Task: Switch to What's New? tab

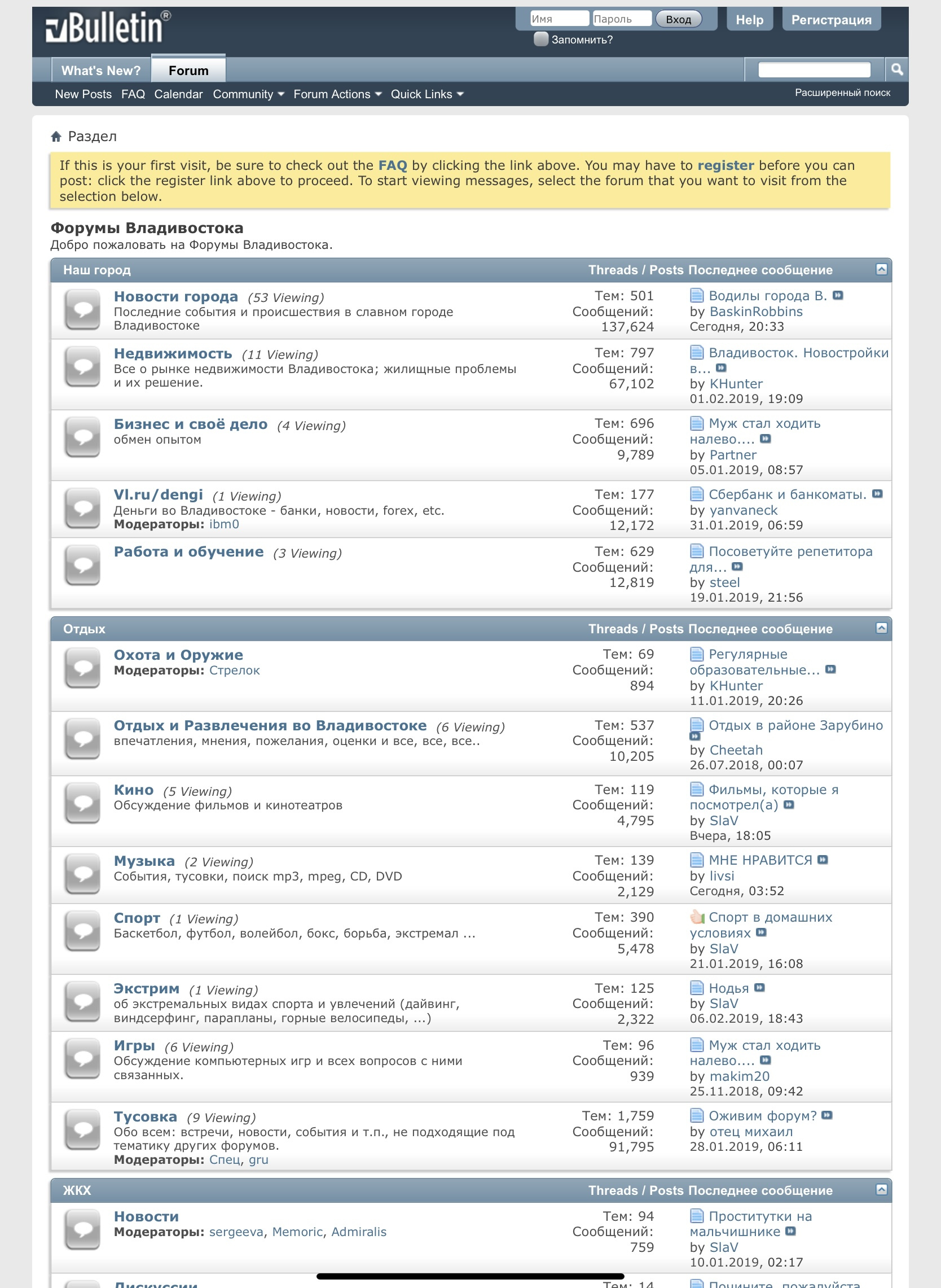Action: pos(101,71)
